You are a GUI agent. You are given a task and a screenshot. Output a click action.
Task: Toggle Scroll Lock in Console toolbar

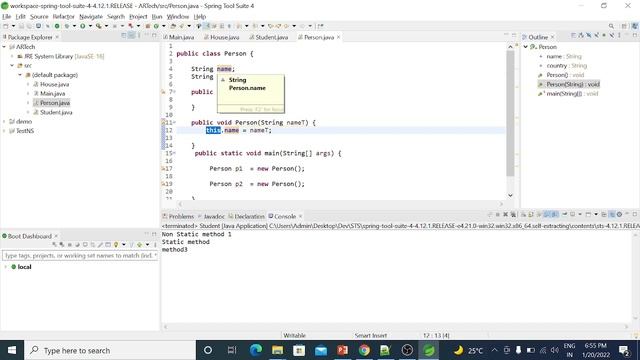click(531, 214)
